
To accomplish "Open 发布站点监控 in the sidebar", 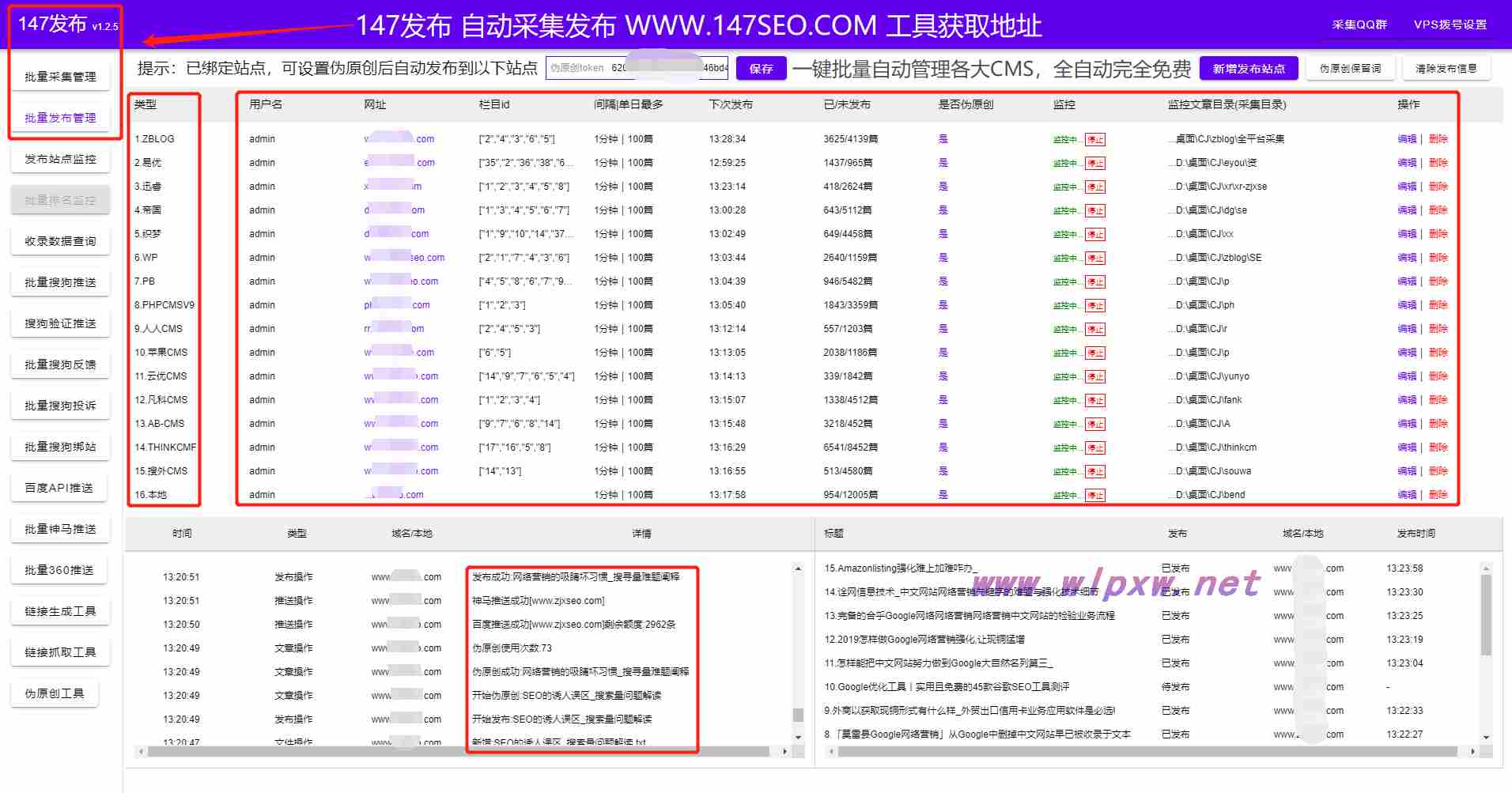I will coord(60,159).
